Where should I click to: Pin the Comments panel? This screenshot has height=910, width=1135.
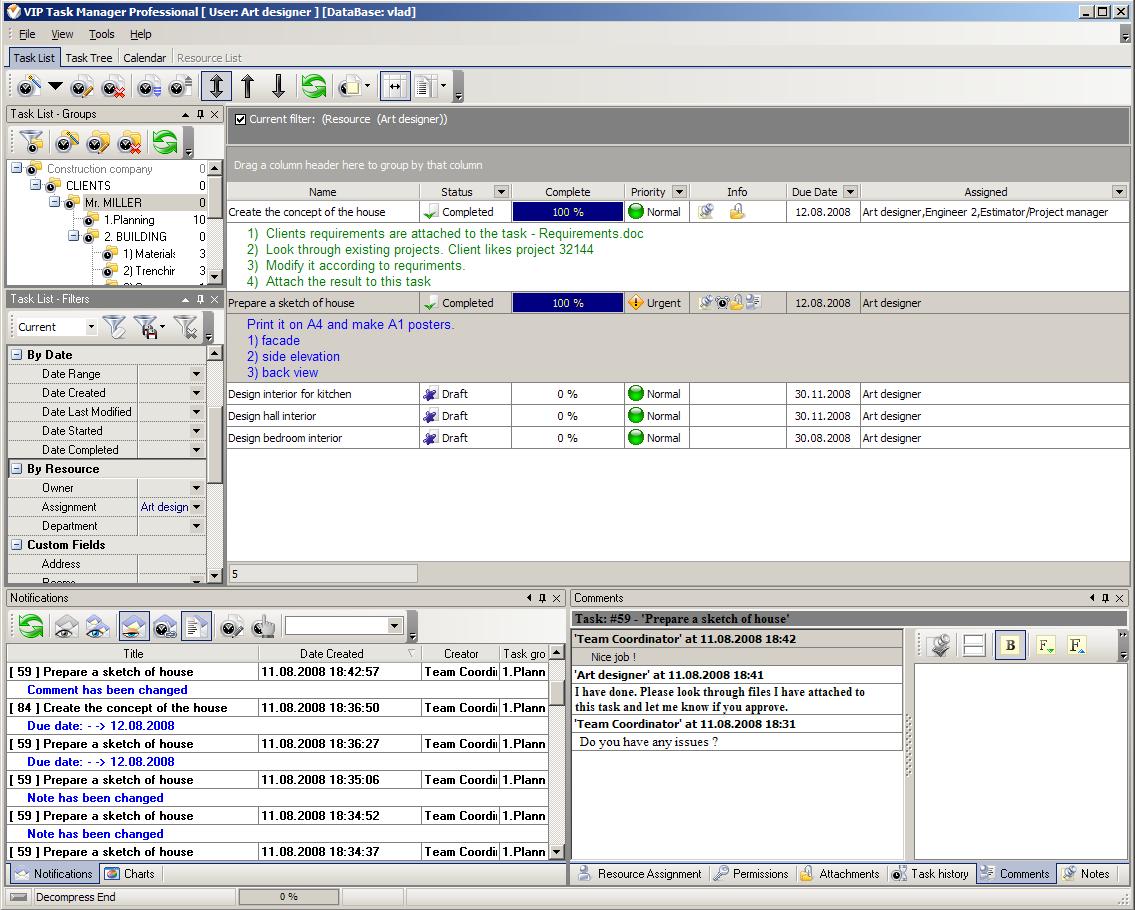tap(1105, 598)
